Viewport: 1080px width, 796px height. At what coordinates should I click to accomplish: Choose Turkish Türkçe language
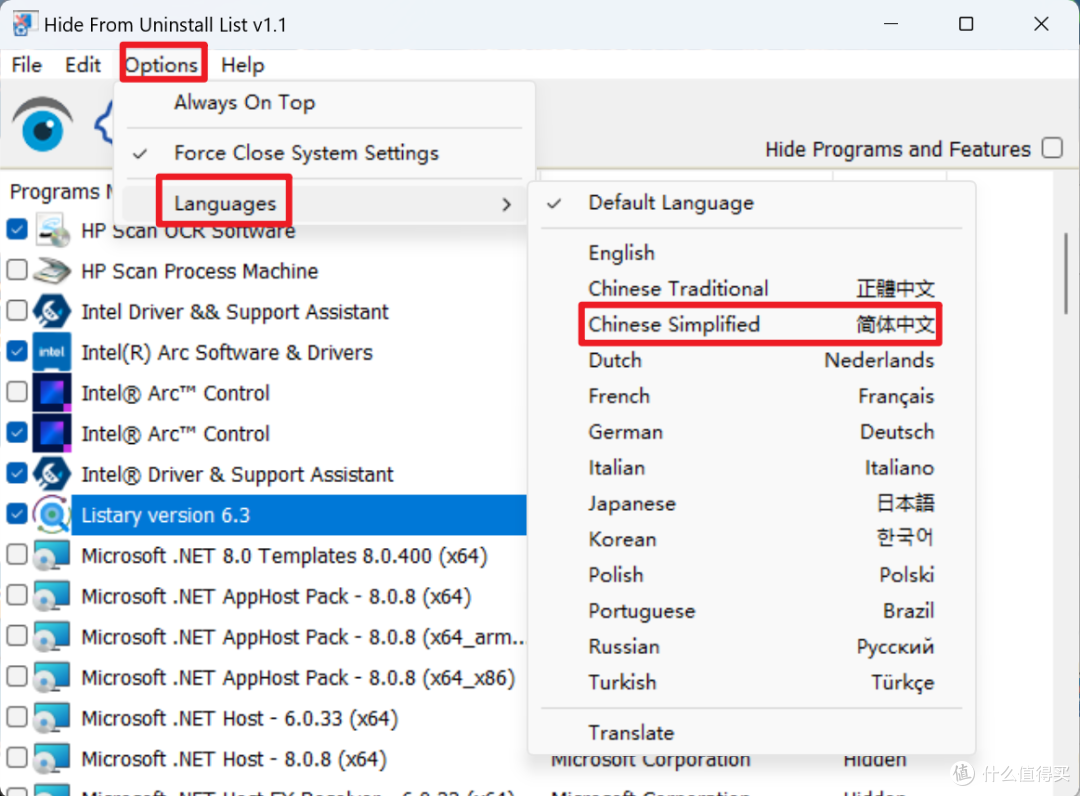point(752,682)
